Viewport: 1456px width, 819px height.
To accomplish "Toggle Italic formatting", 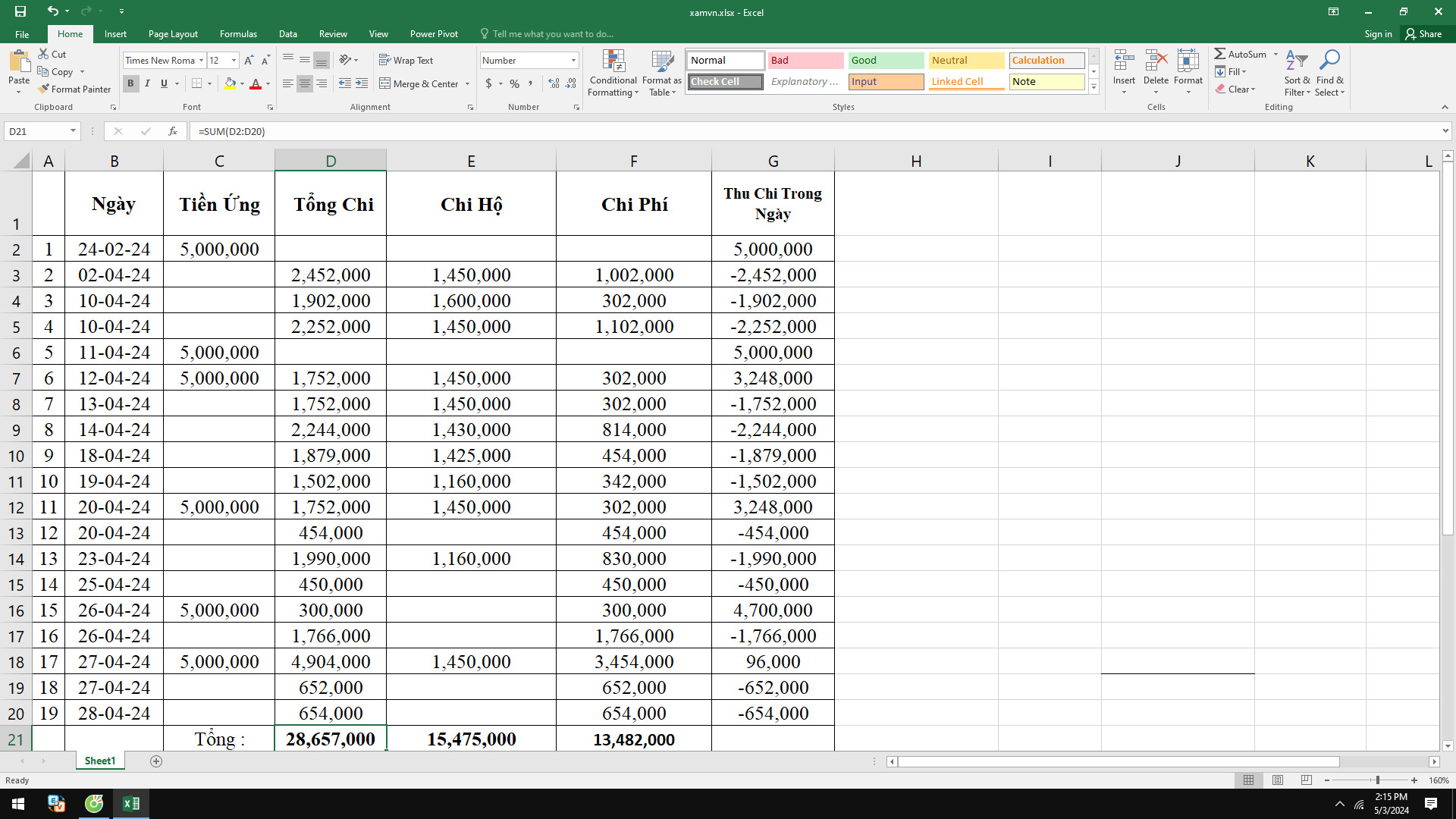I will [147, 83].
